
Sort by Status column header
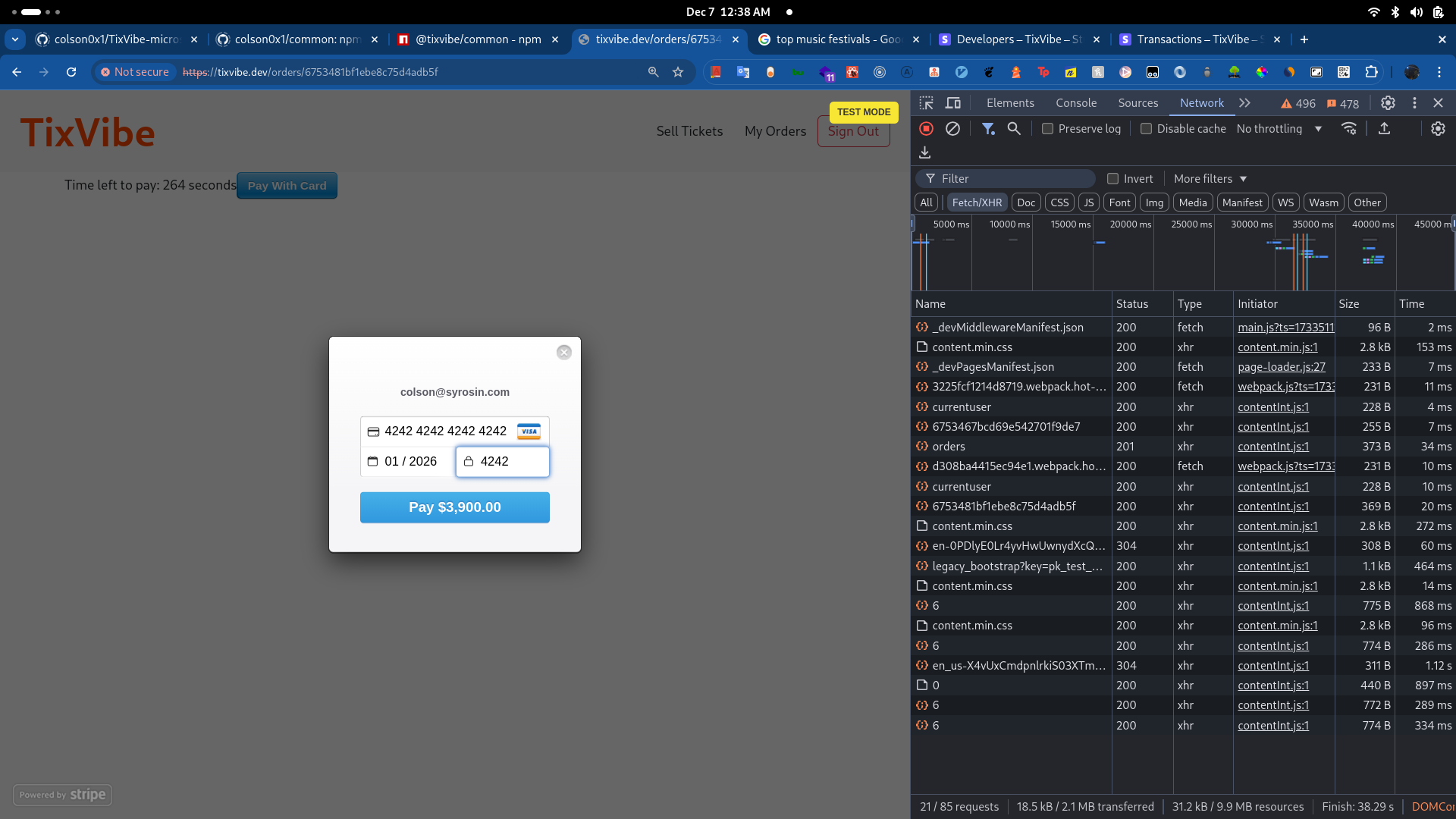point(1142,304)
